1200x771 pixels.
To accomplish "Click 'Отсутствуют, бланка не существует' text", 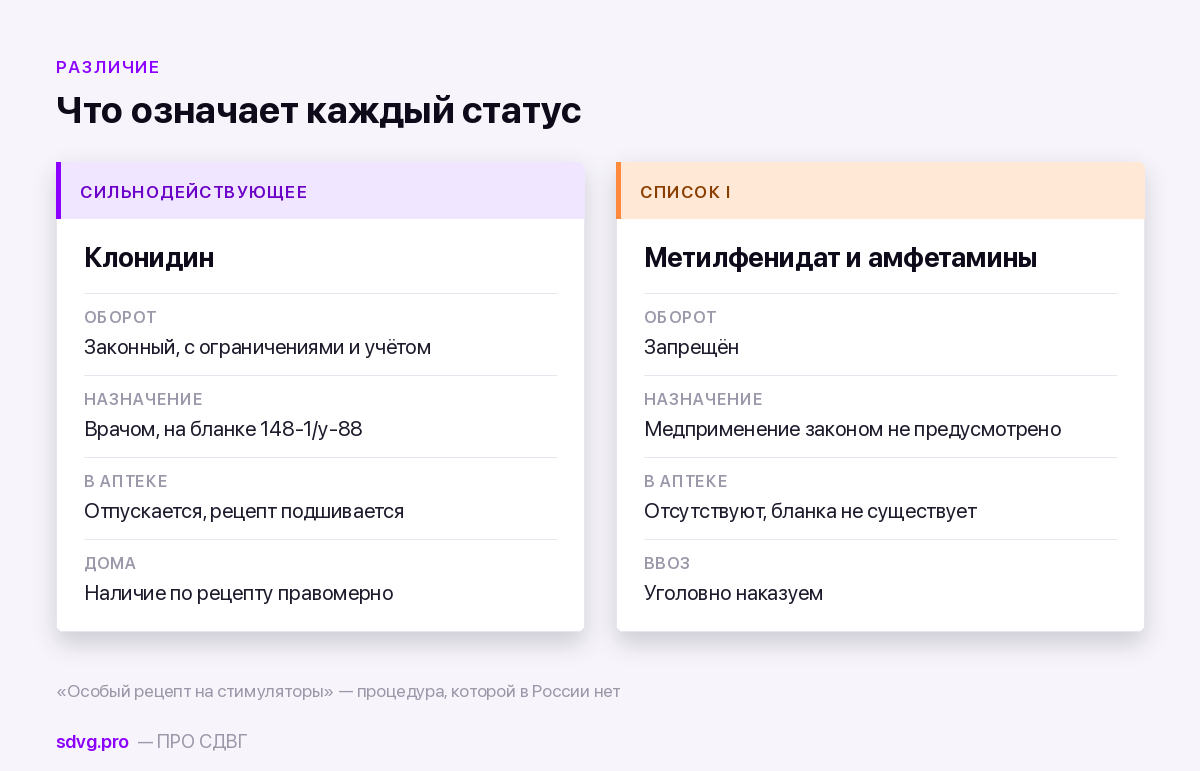I will pyautogui.click(x=810, y=512).
